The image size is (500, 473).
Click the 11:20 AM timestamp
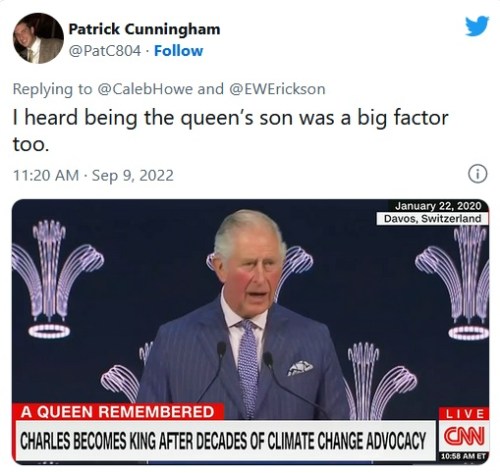click(x=46, y=175)
